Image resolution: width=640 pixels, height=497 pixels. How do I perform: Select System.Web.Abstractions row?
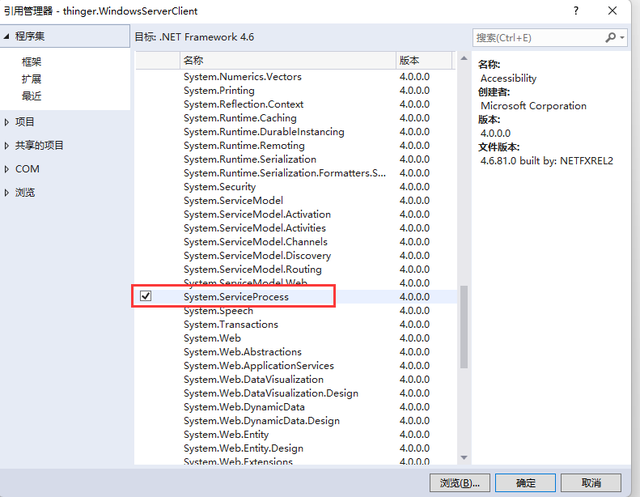(296, 352)
